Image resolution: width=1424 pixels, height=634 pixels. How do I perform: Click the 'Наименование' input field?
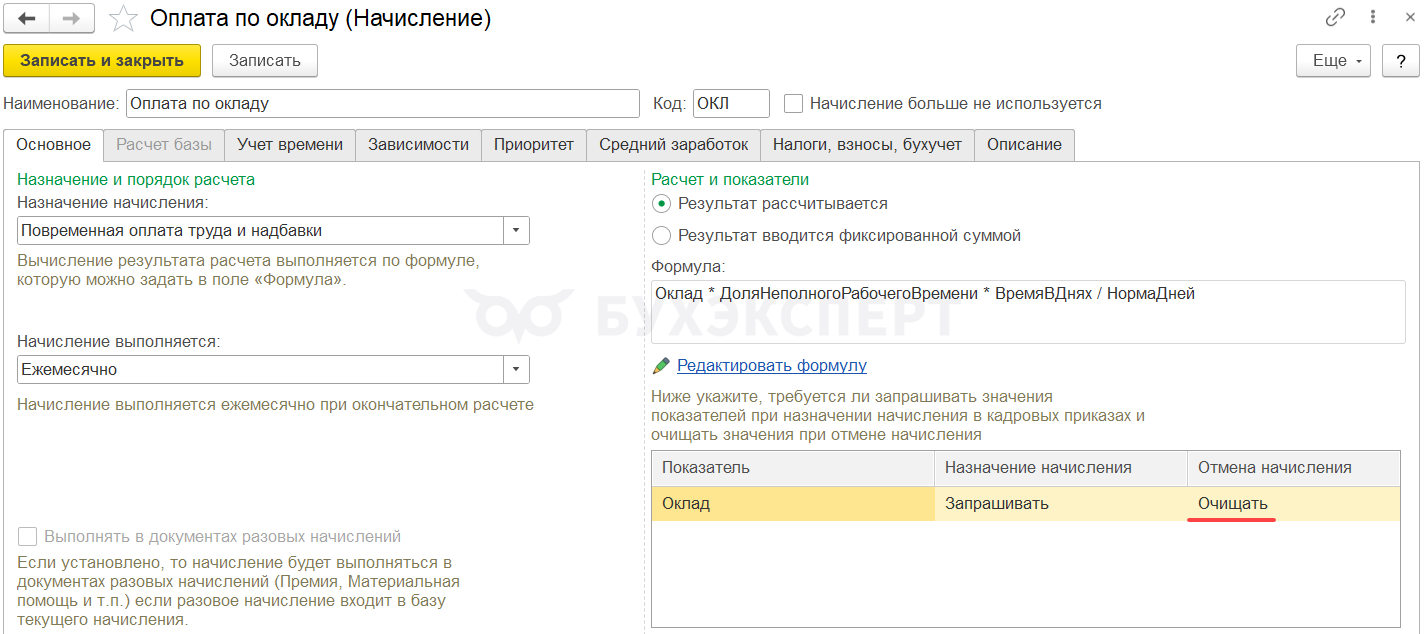tap(383, 103)
